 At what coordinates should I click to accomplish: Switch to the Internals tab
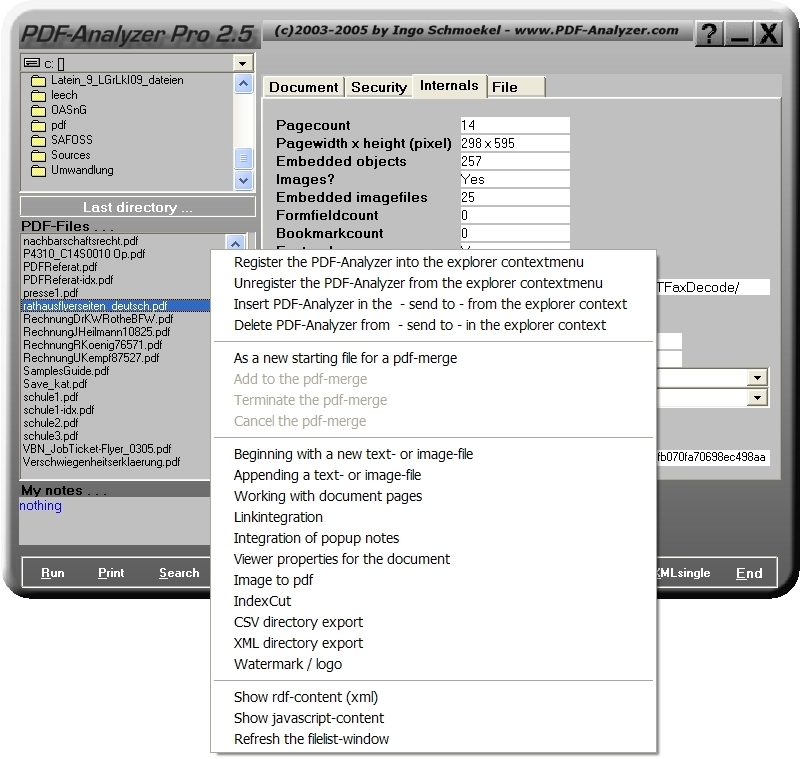coord(449,86)
